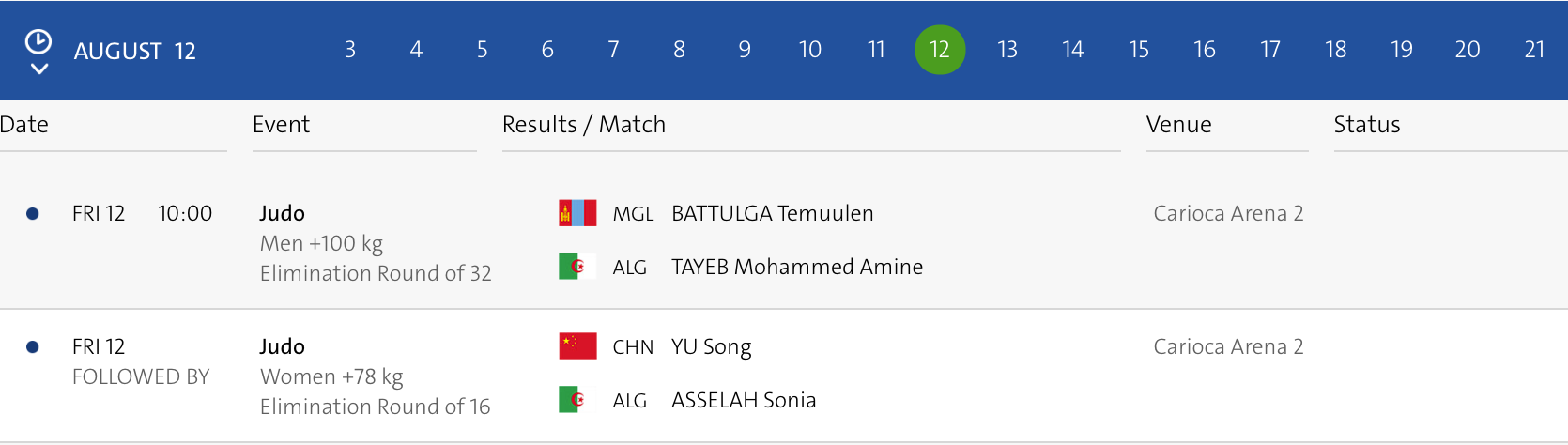Click the Venue column header
Viewport: 1568px width, 445px height.
[1178, 125]
